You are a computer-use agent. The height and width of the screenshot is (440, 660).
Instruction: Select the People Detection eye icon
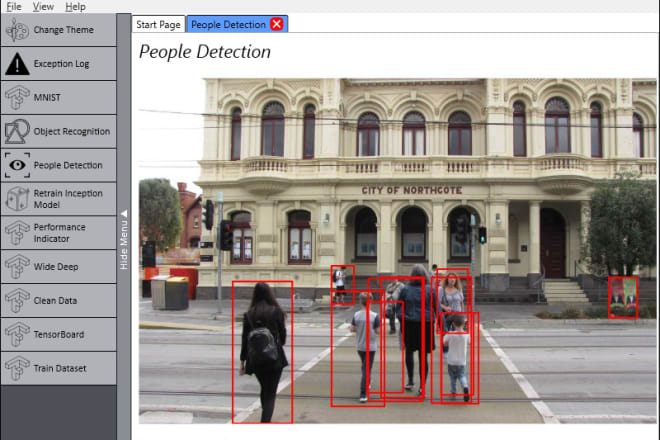[x=17, y=165]
